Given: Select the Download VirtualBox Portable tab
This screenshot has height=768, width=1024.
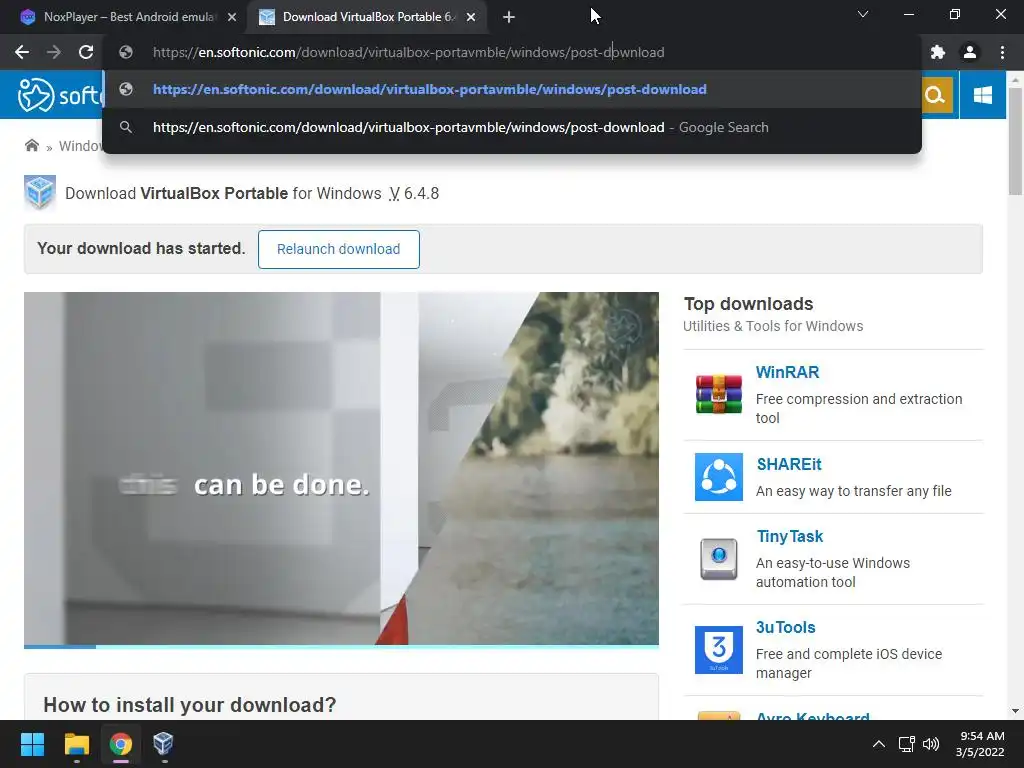Looking at the screenshot, I should coord(368,17).
